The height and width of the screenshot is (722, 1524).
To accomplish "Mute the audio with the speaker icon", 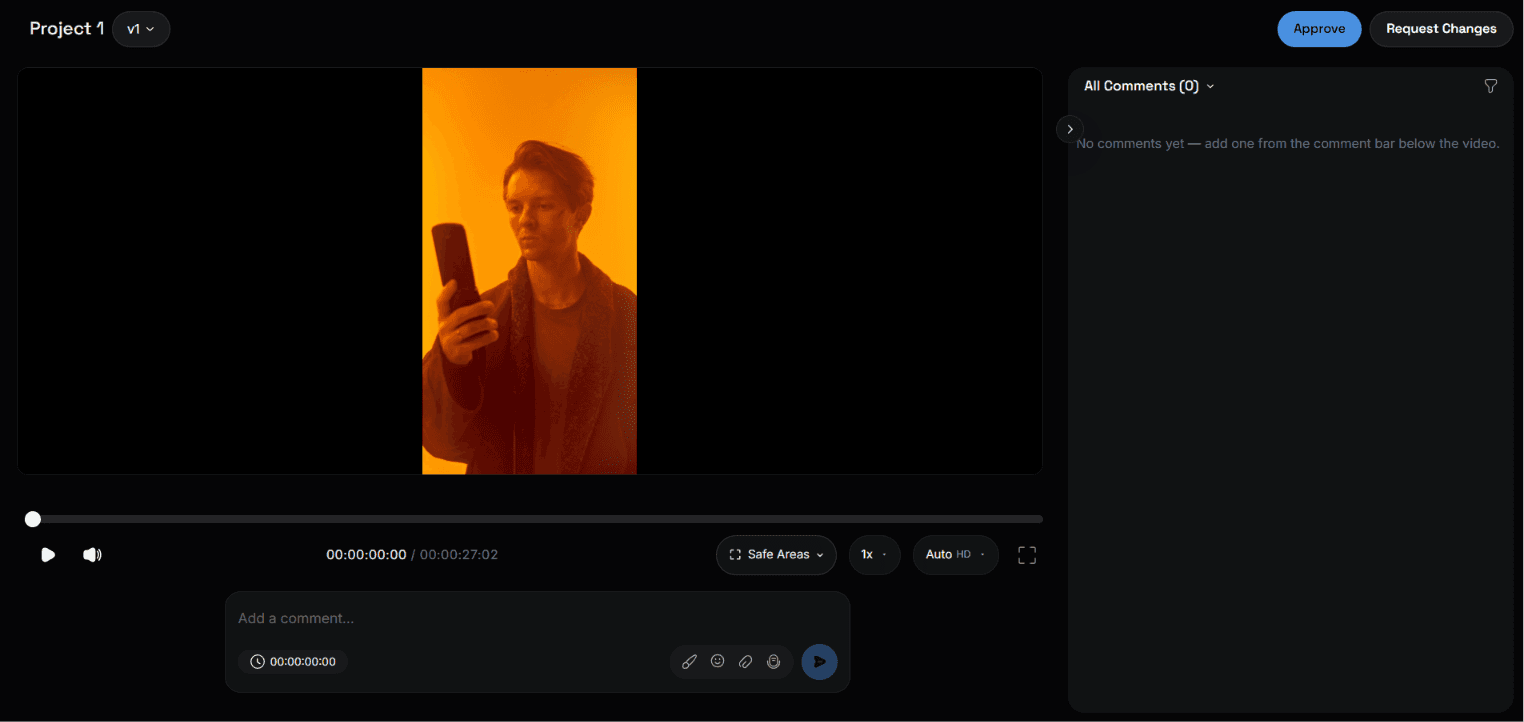I will [92, 555].
